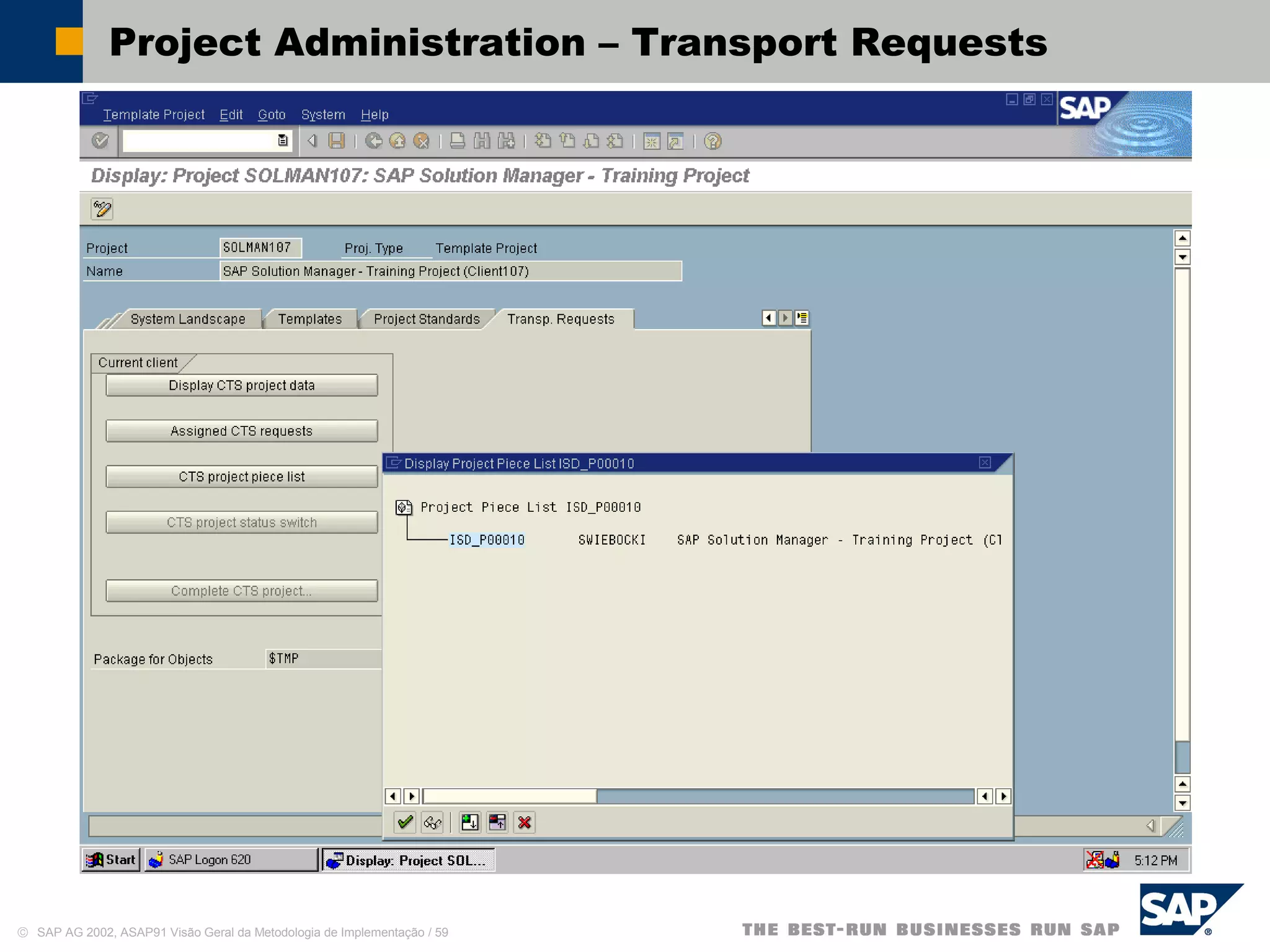Open the command field history dropdown
The image size is (1270, 952).
283,141
